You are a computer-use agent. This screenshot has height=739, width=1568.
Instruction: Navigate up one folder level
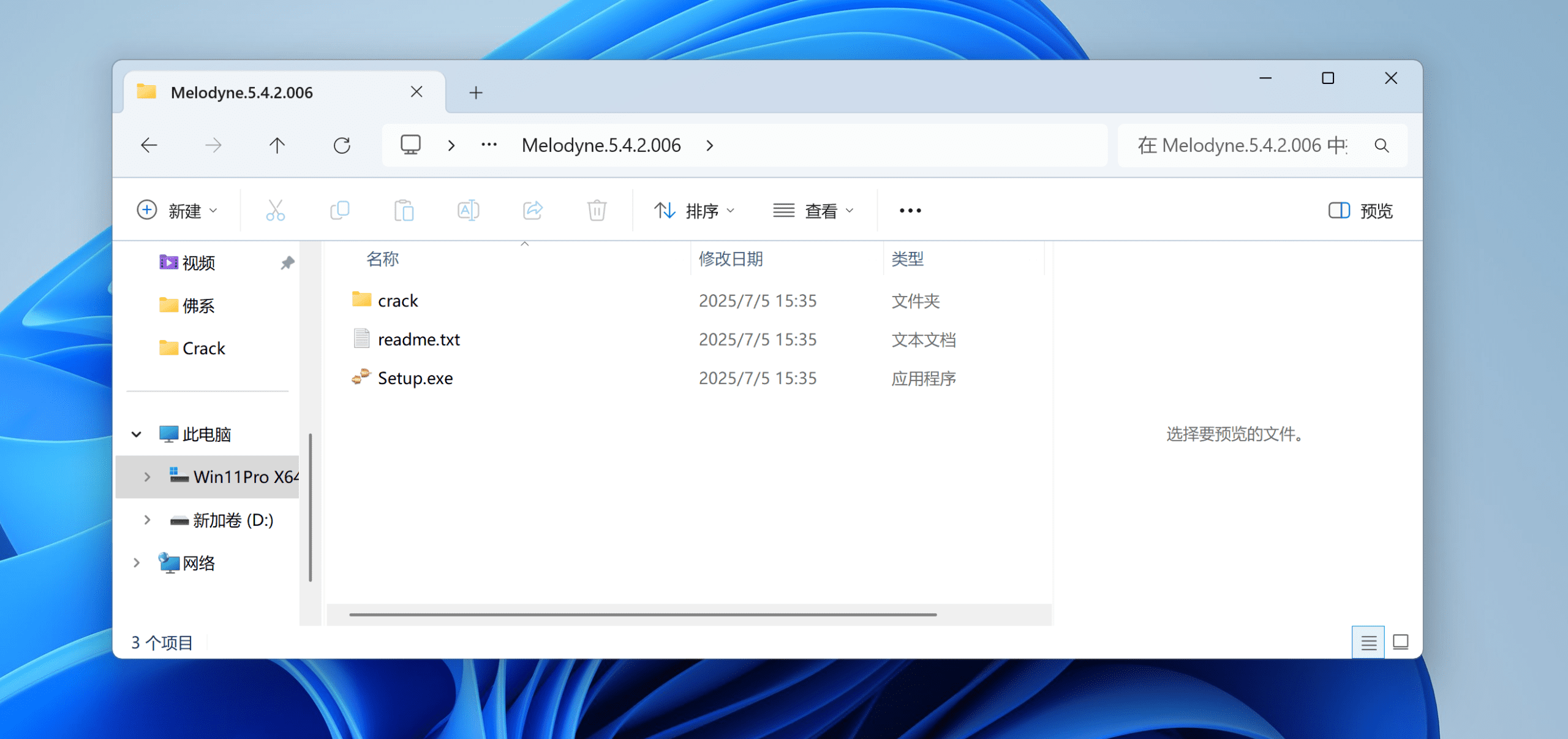(277, 145)
